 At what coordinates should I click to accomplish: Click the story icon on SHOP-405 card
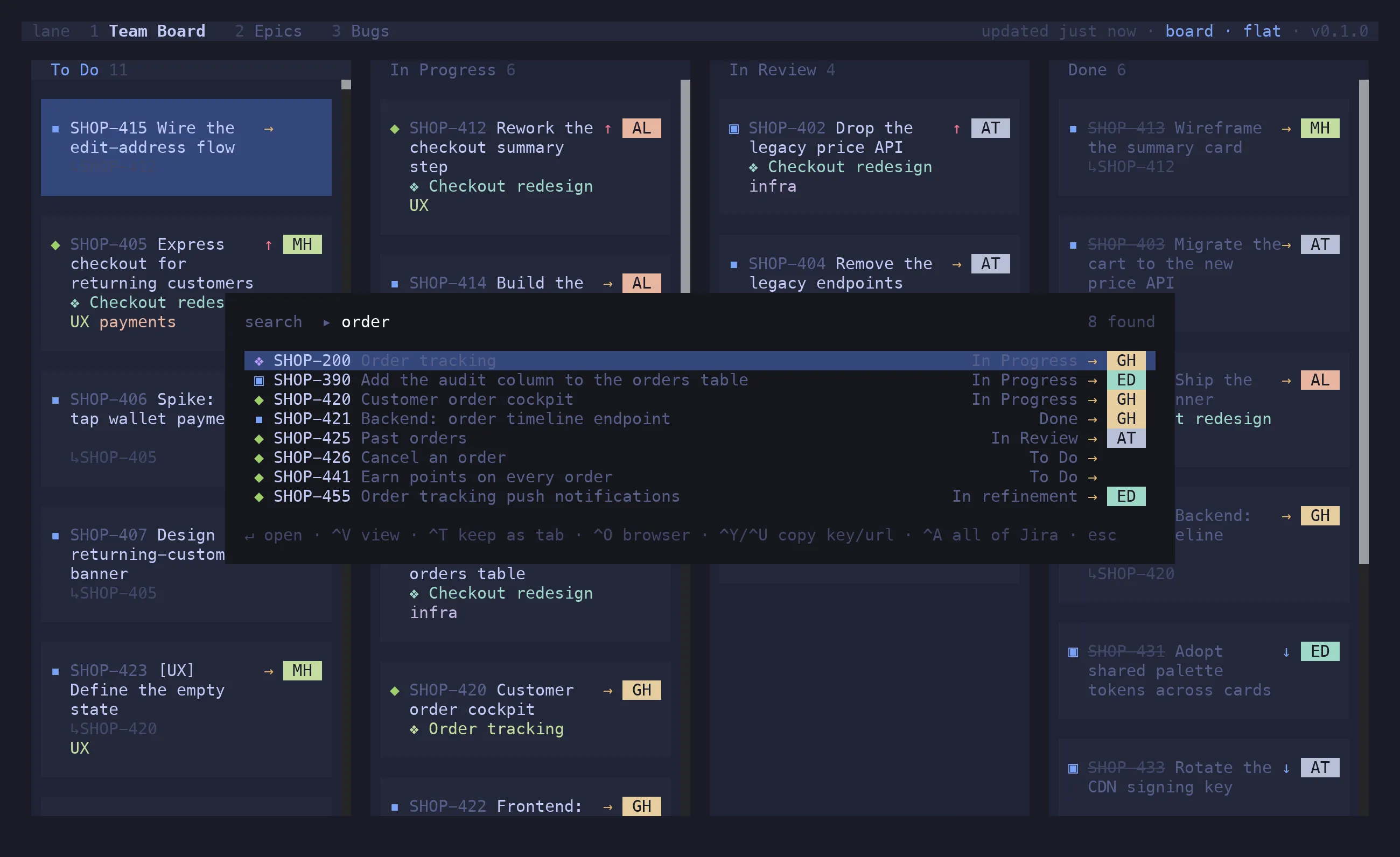click(x=55, y=245)
